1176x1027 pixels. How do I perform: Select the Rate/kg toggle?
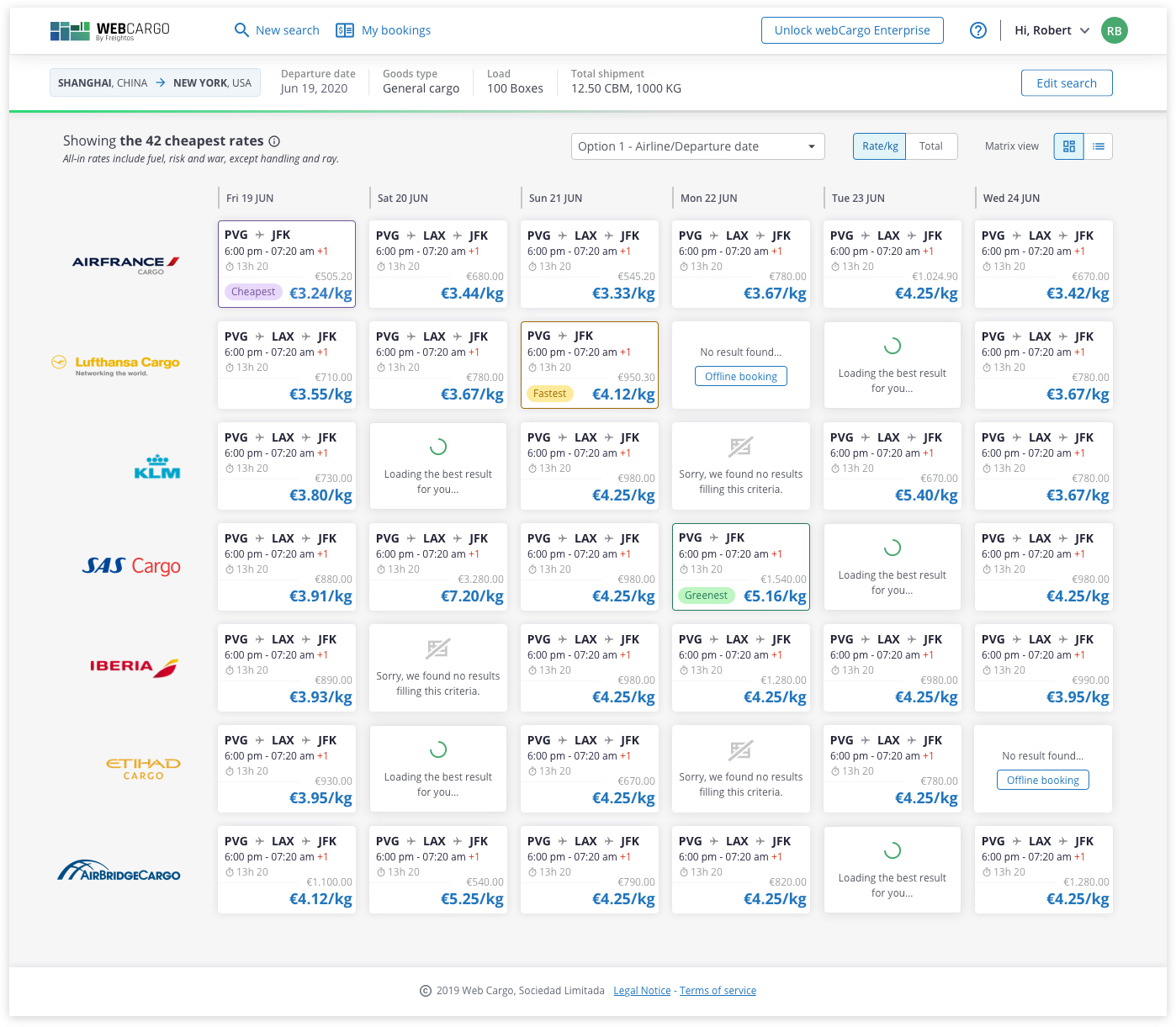tap(880, 146)
